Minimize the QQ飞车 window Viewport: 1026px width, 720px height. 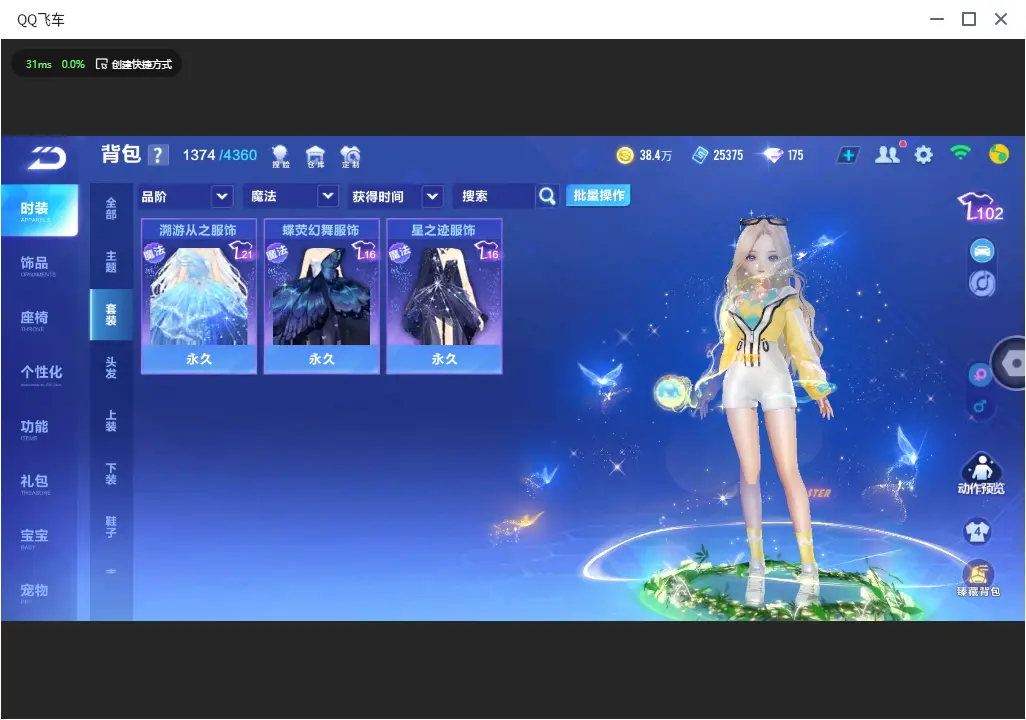[x=937, y=20]
